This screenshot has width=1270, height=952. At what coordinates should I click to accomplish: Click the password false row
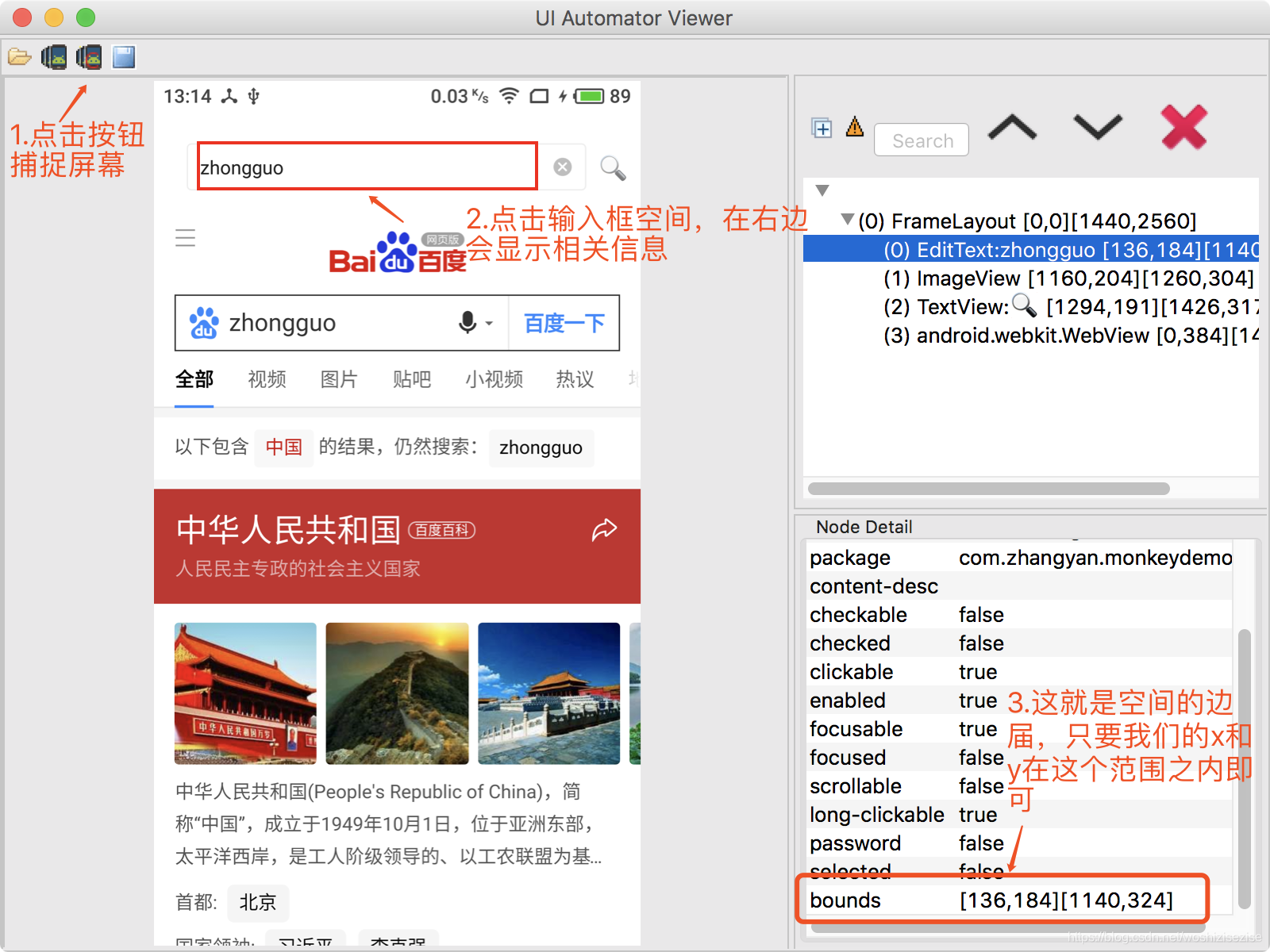(x=1020, y=843)
